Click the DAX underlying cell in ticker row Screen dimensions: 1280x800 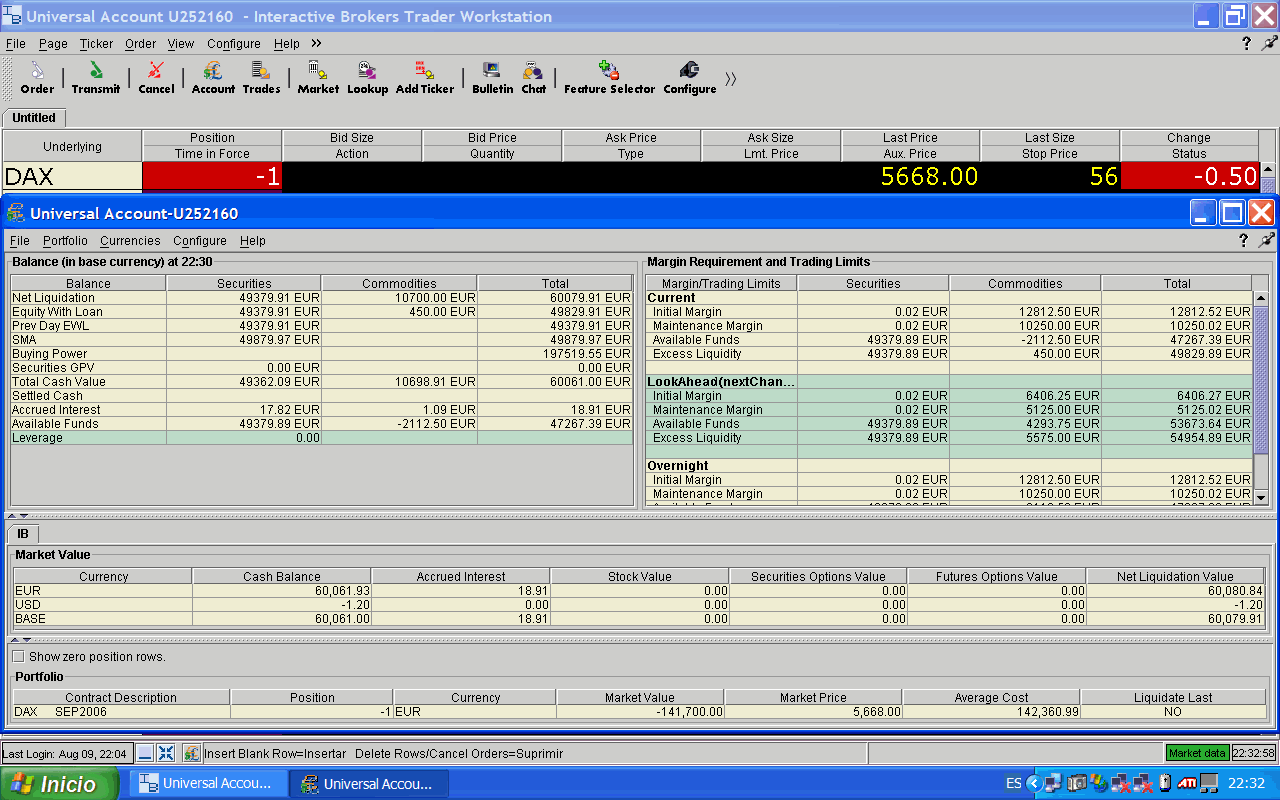(x=72, y=177)
